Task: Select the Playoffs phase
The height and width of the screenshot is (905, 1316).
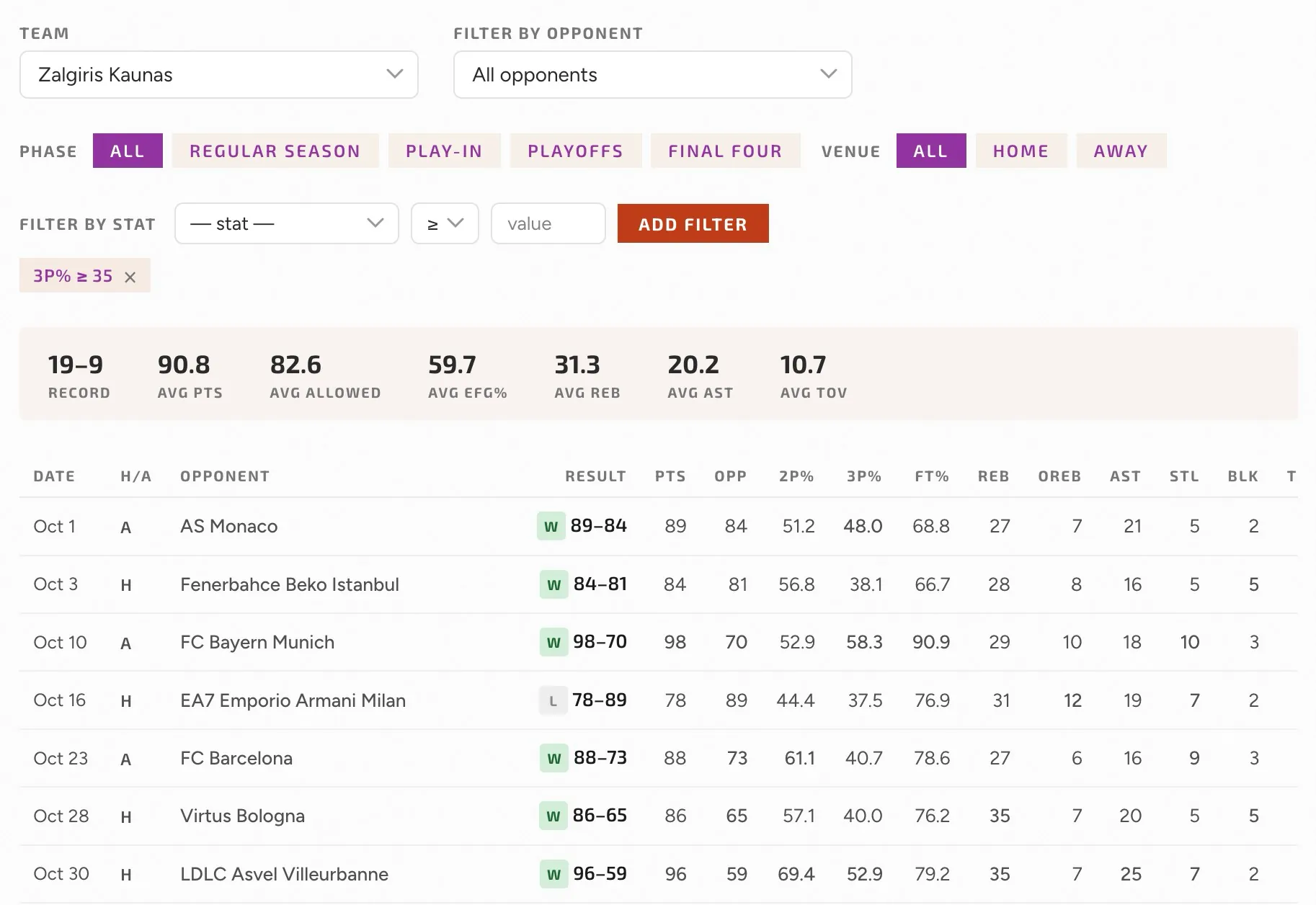Action: point(575,151)
